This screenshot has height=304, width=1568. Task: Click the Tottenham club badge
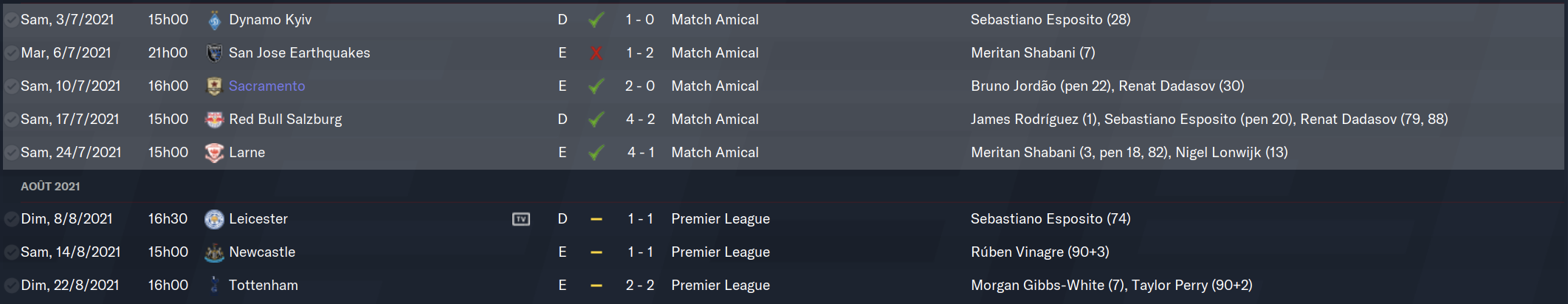(x=214, y=286)
